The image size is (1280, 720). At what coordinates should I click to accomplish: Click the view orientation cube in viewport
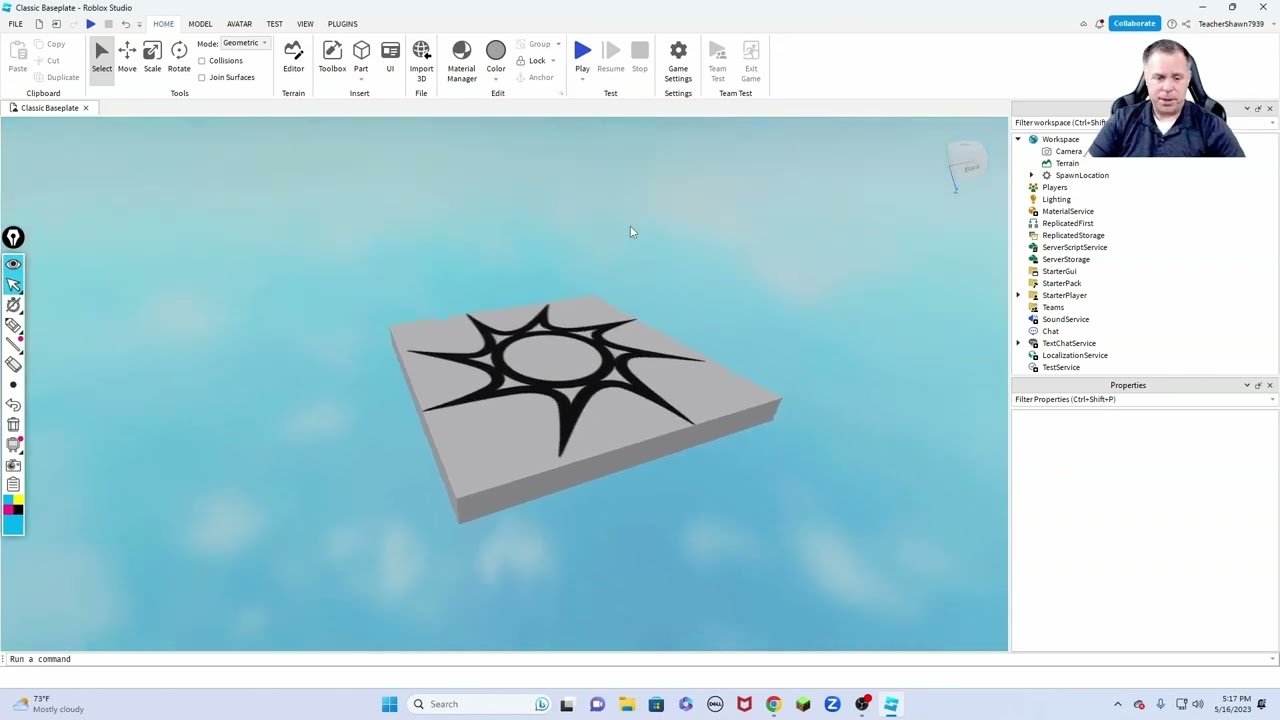pos(967,160)
